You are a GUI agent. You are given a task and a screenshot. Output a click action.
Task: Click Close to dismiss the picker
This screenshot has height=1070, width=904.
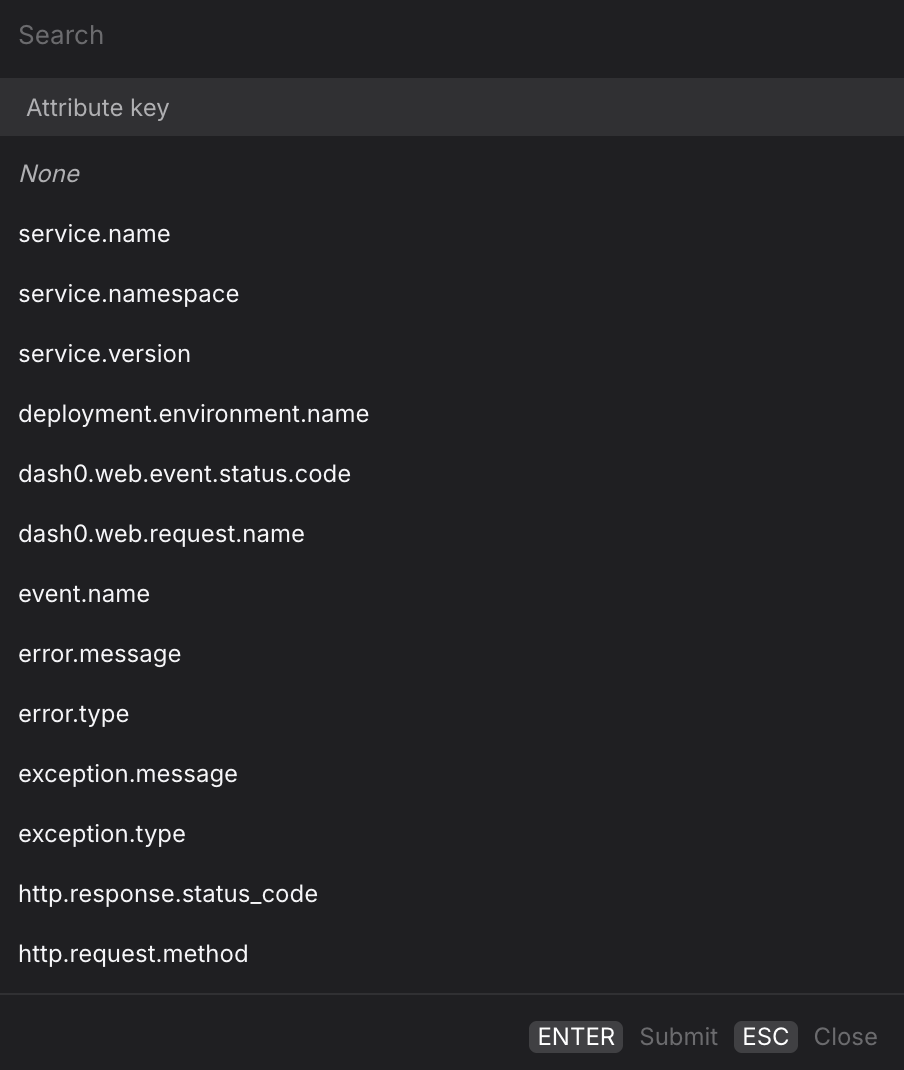click(845, 1036)
